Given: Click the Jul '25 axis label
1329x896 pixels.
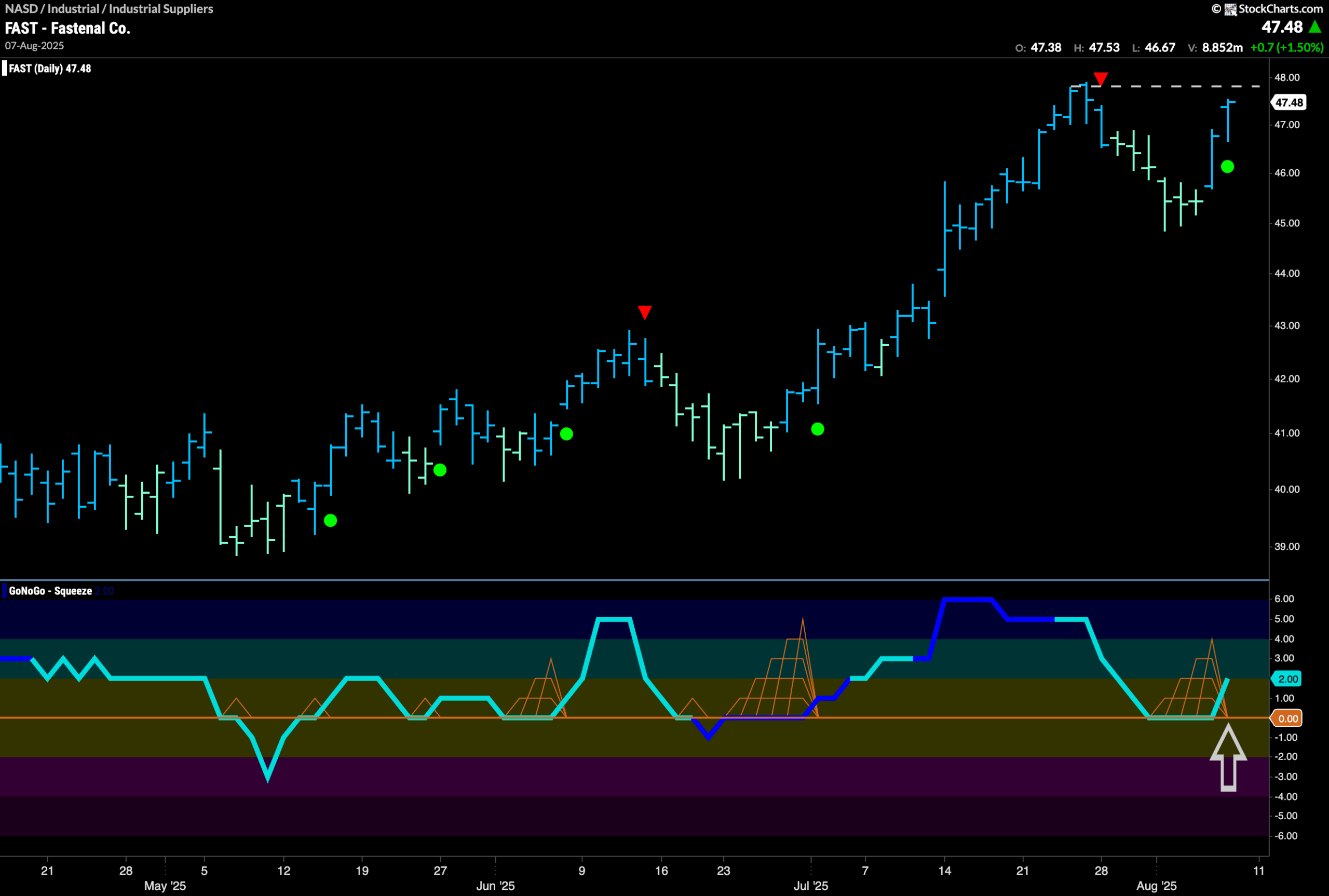Looking at the screenshot, I should click(811, 886).
